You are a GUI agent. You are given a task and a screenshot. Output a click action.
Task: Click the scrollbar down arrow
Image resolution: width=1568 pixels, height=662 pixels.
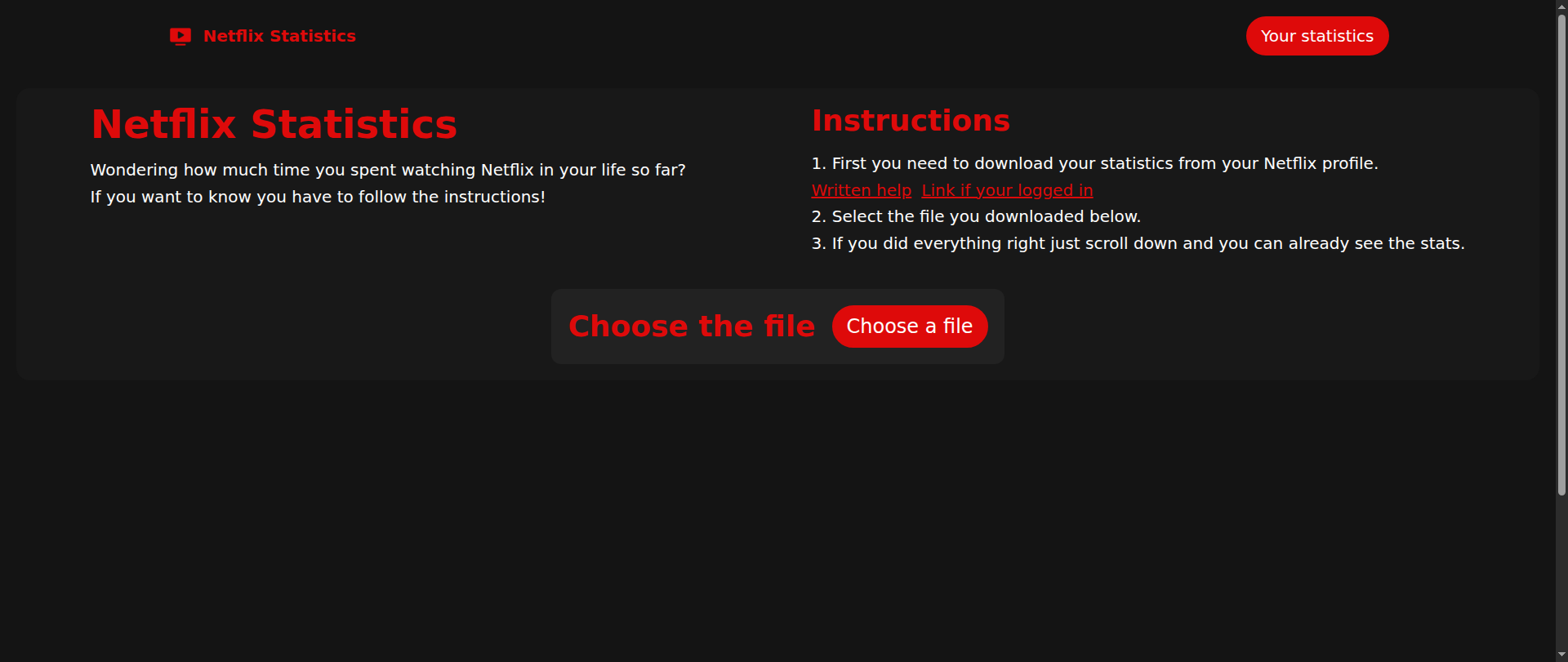coord(1561,655)
